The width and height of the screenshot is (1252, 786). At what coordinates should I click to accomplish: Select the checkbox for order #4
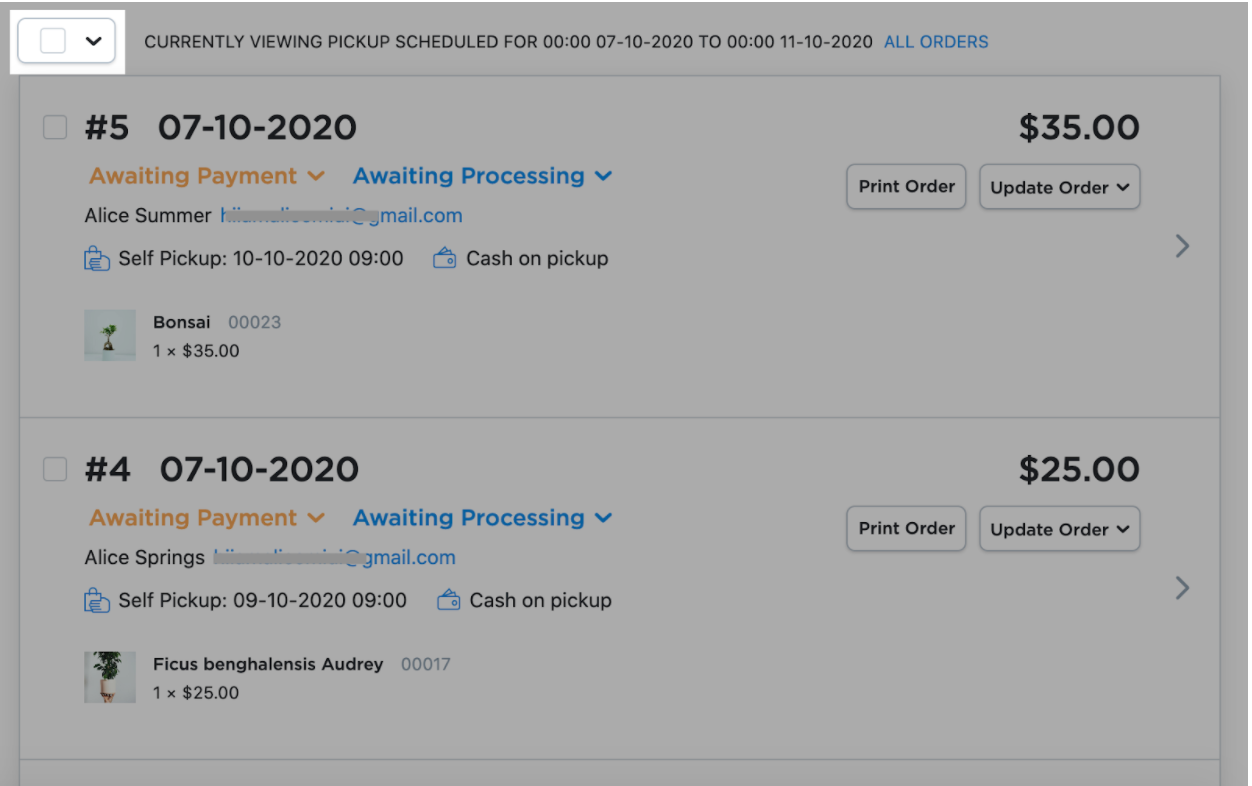55,469
